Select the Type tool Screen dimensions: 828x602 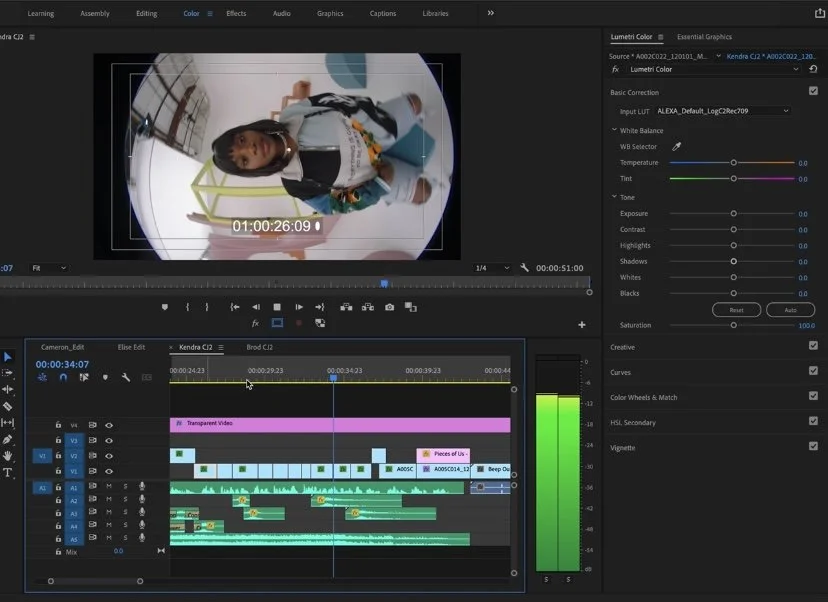pos(8,472)
